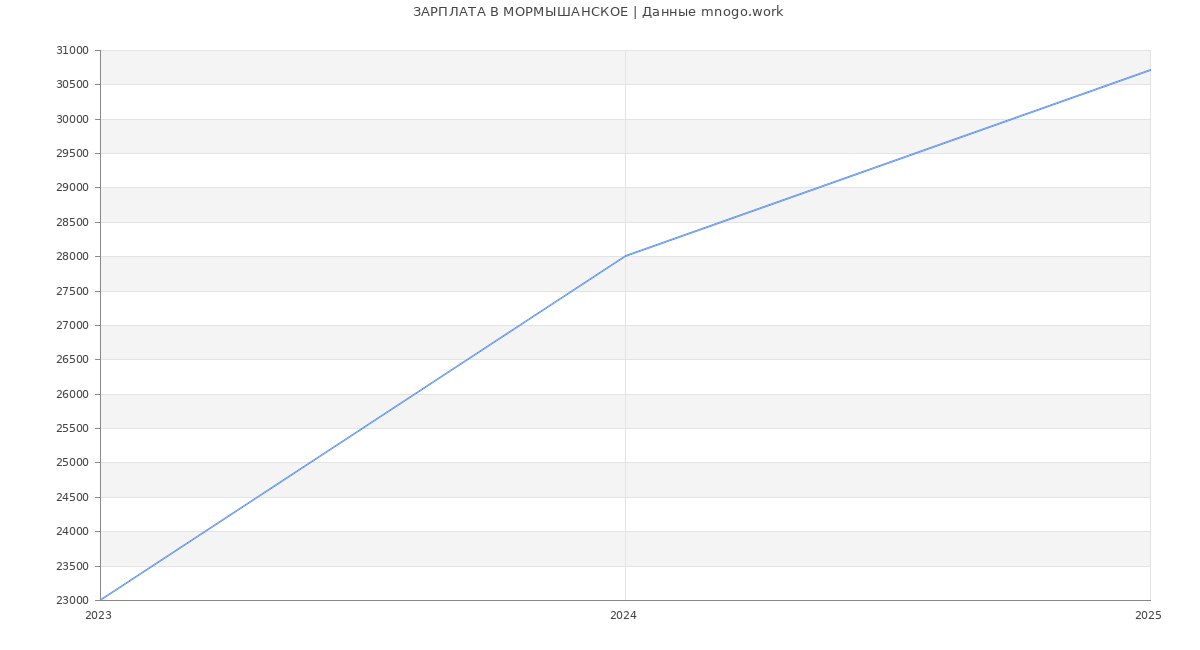
Task: Click the 25000 y-axis label
Action: click(x=72, y=463)
